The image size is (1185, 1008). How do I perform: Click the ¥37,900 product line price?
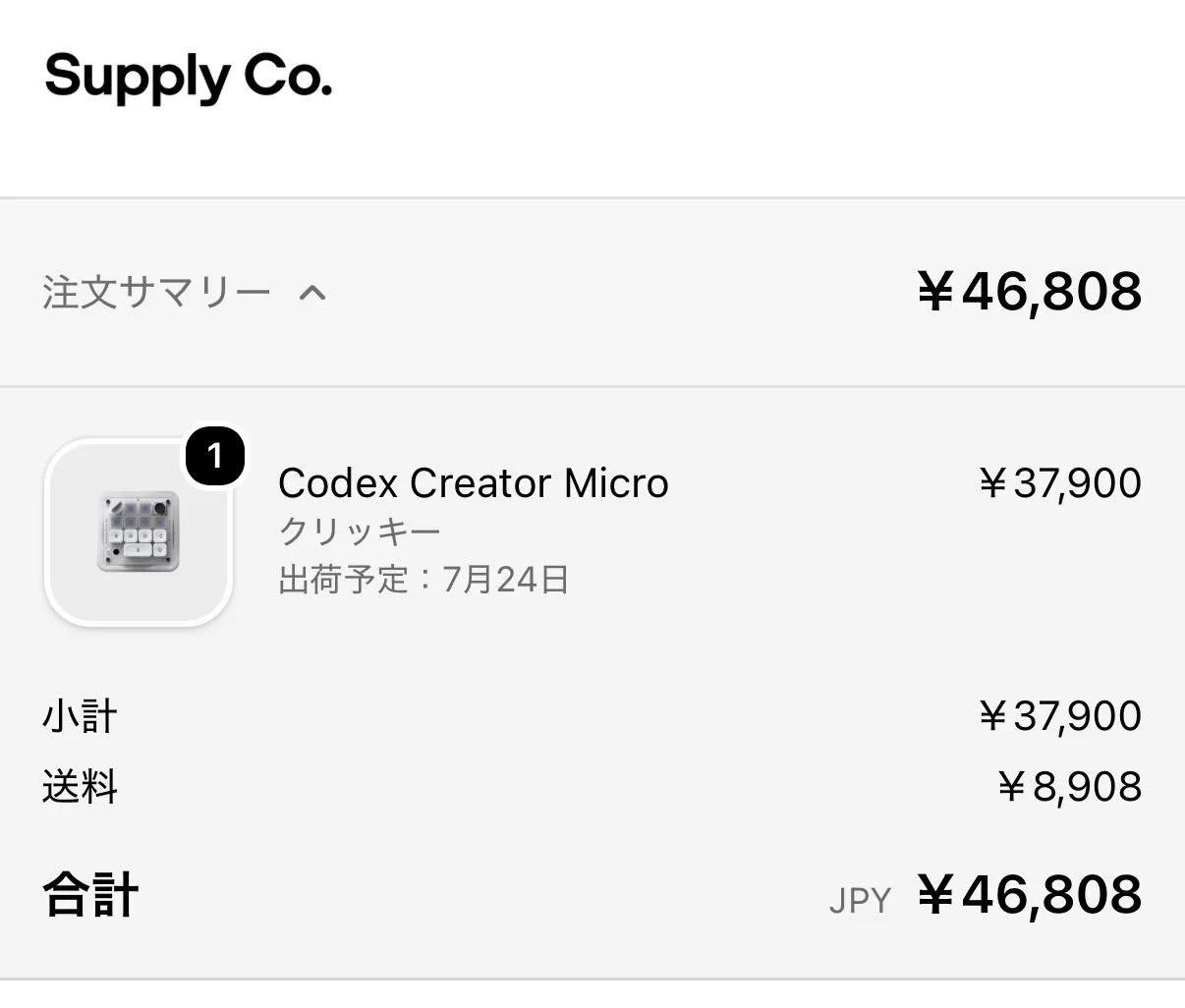tap(1060, 483)
